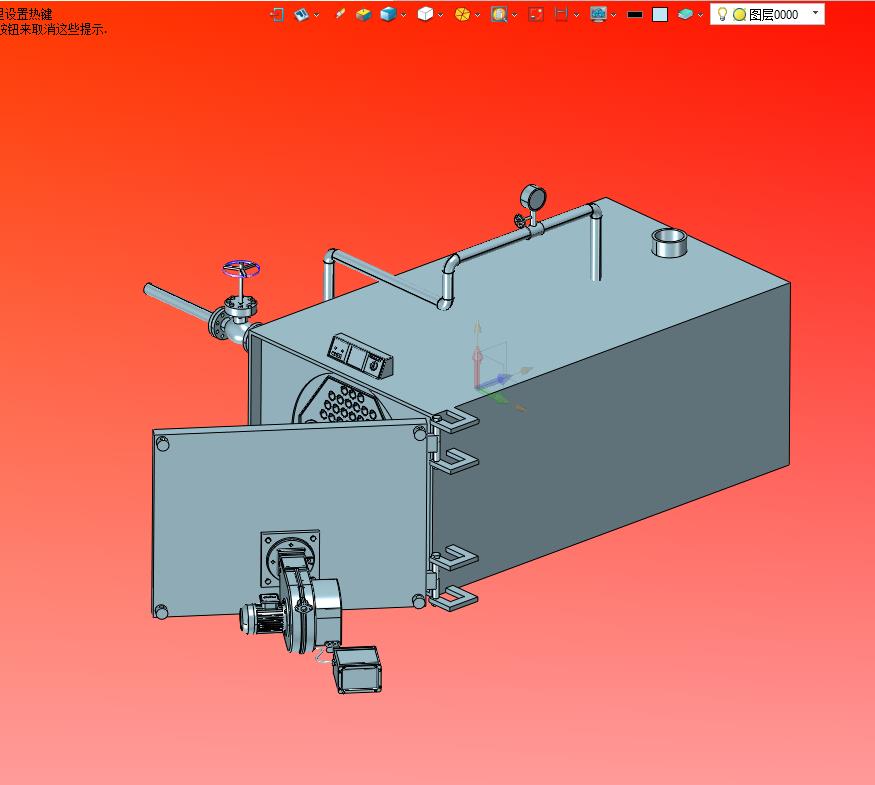Select the red dimension measure icon
Screen dimensions: 875x785
561,15
